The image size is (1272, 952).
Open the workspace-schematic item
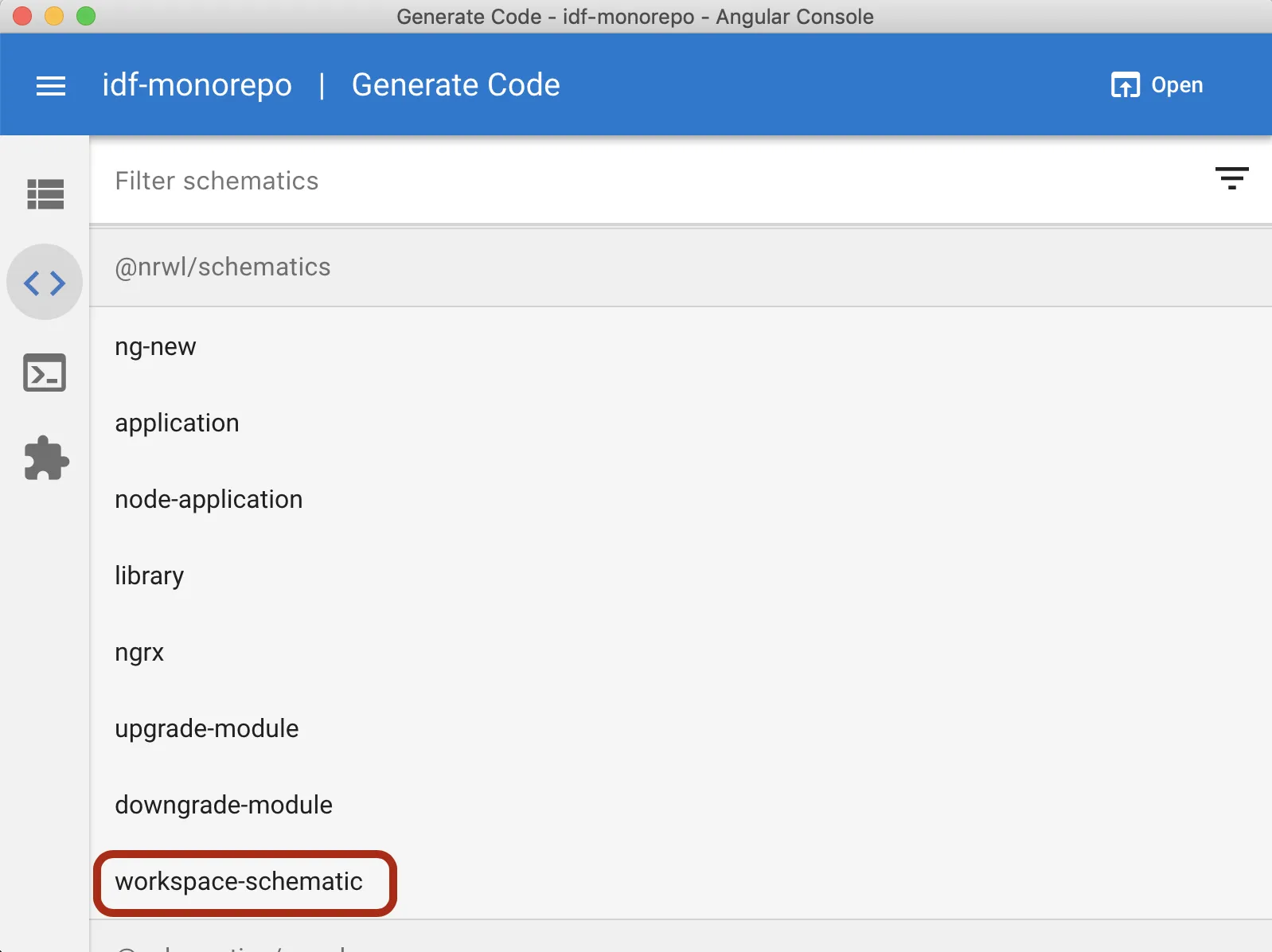click(x=239, y=882)
